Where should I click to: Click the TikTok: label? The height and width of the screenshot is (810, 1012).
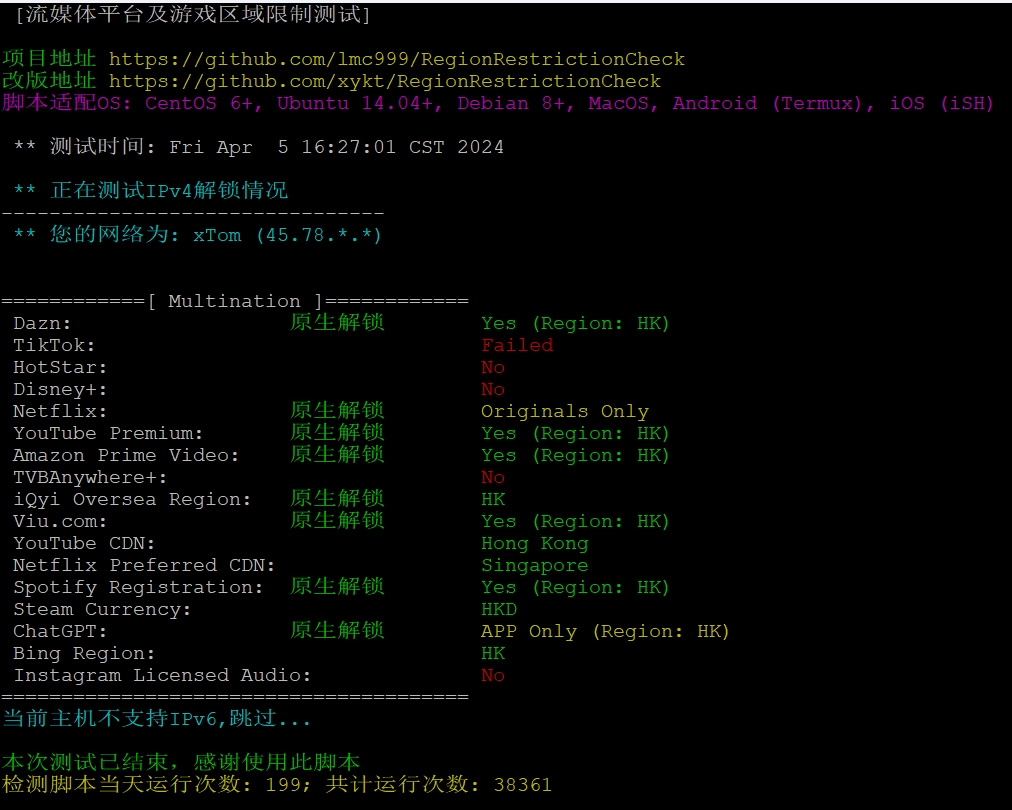tap(54, 345)
